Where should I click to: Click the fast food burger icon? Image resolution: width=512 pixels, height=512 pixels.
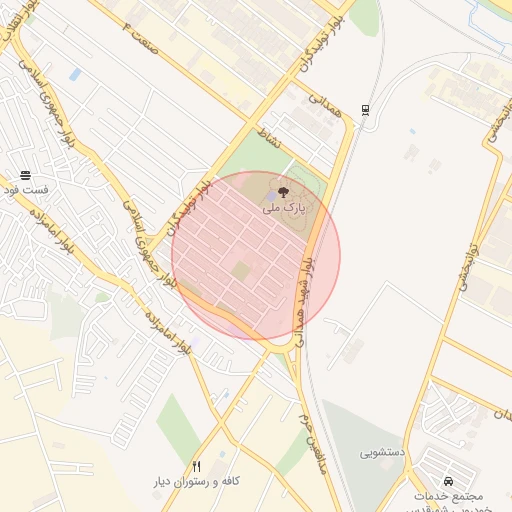[26, 175]
